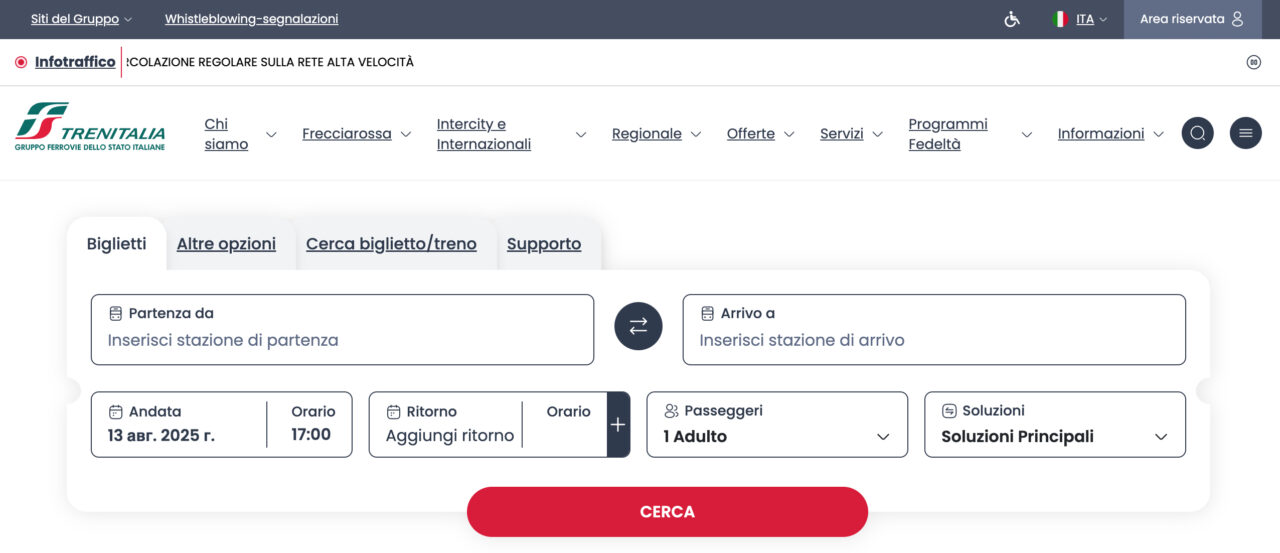The height and width of the screenshot is (553, 1280).
Task: Click the Trenitalia logo
Action: tap(90, 126)
